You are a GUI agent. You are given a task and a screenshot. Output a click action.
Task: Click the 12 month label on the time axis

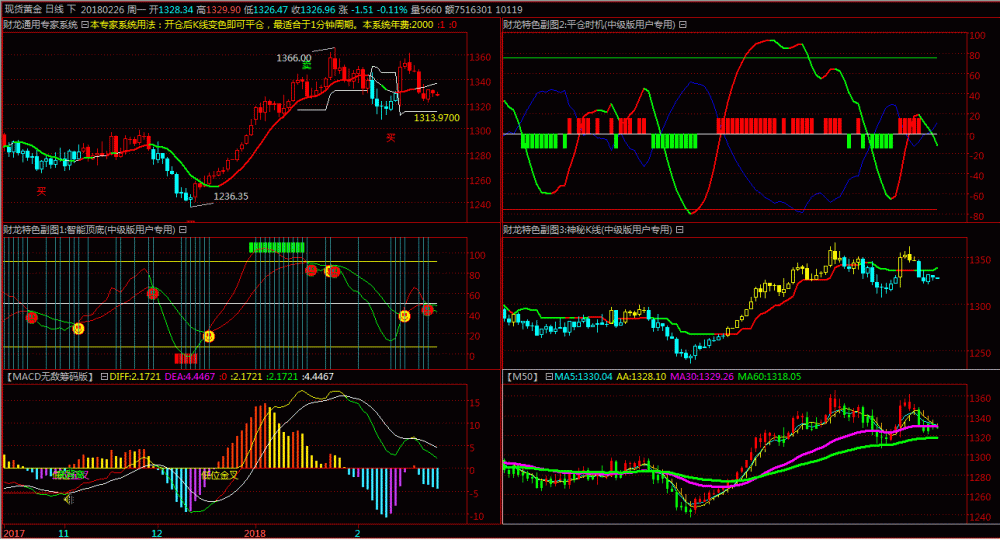click(x=157, y=534)
